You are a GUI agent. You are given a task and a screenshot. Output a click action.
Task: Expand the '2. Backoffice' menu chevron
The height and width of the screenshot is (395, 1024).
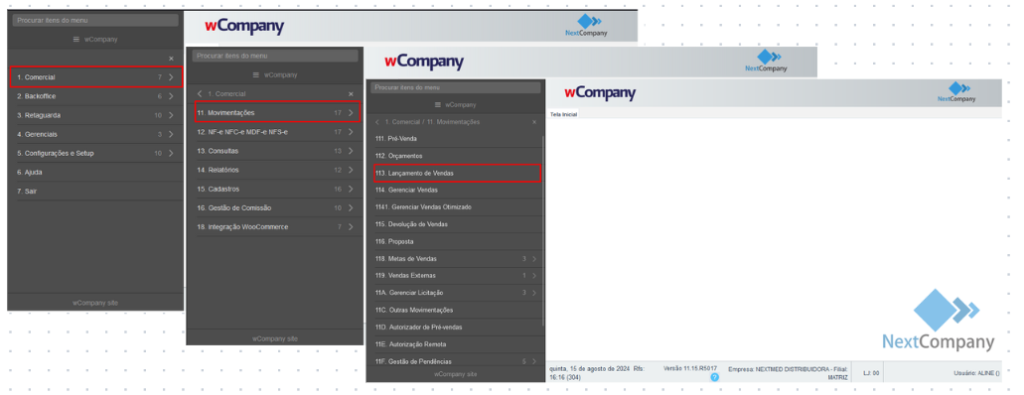pos(170,96)
